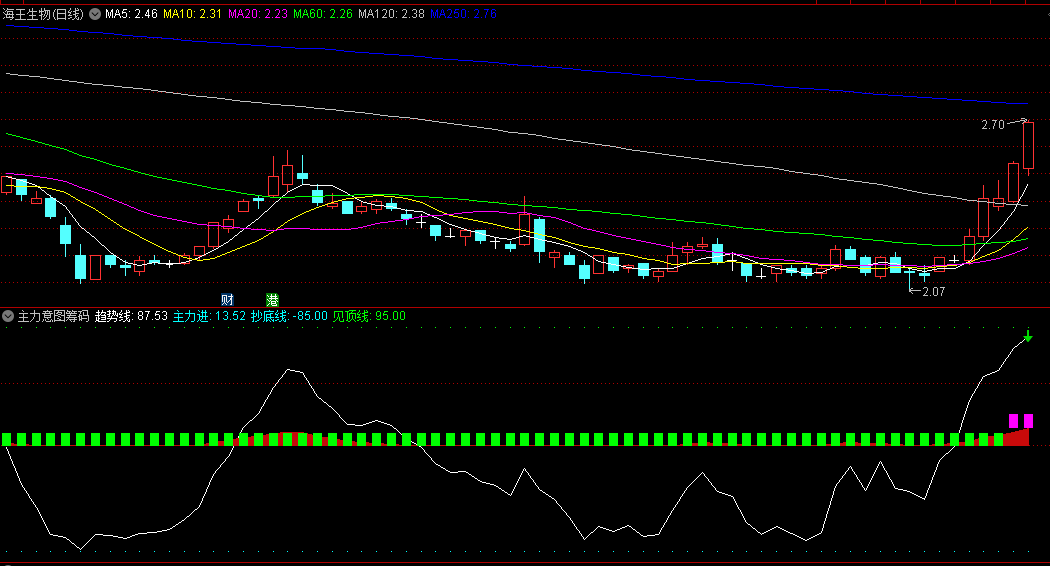This screenshot has height=566, width=1050.
Task: Select the MA60: 2.26 label
Action: [323, 14]
